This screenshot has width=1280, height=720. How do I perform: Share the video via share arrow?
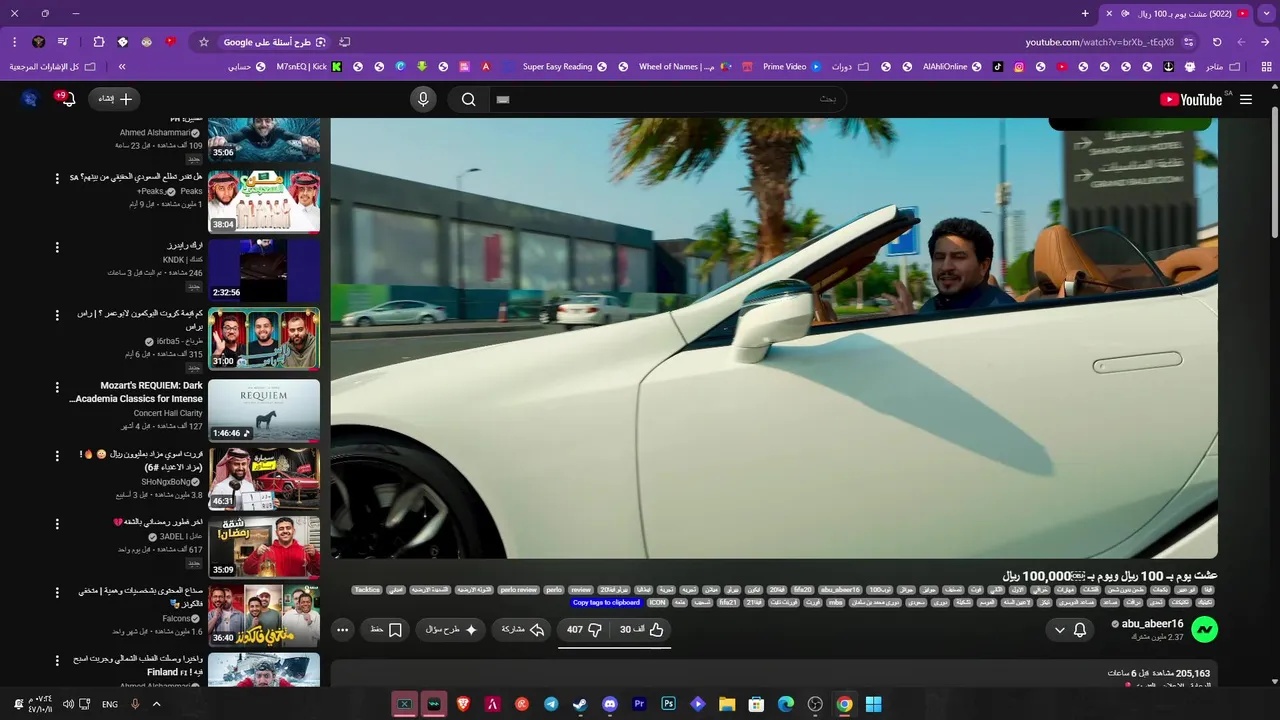point(523,630)
